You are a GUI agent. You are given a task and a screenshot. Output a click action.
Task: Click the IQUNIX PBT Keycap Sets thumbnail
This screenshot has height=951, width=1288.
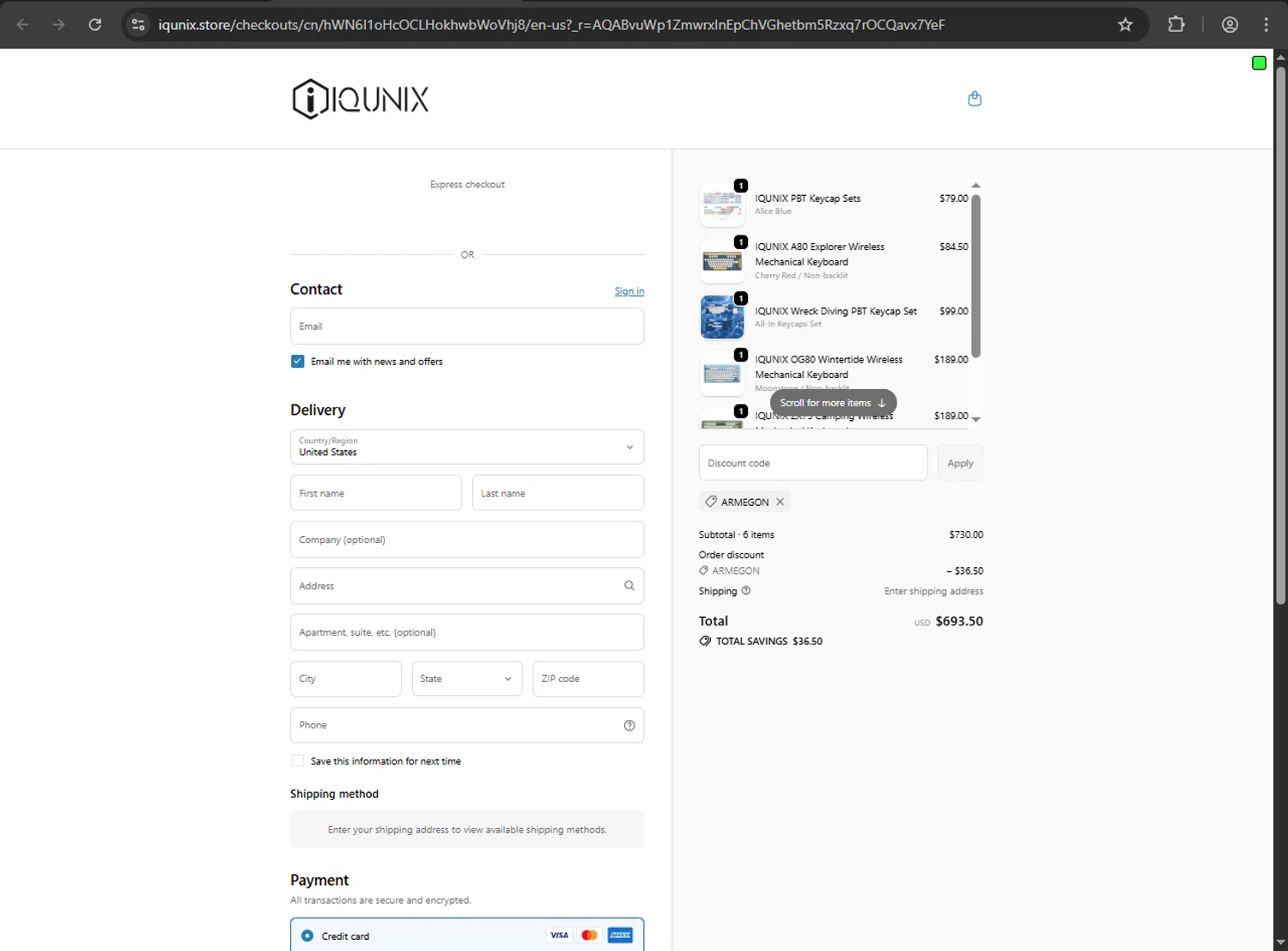(x=722, y=204)
